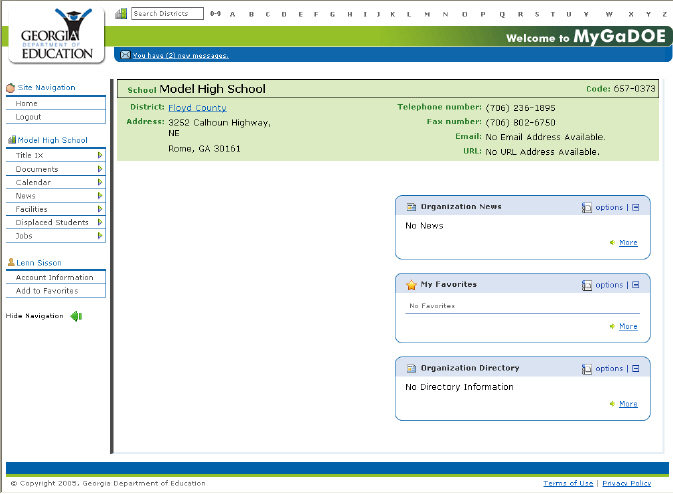
Task: Click the options icon in Organization Directory
Action: point(586,369)
